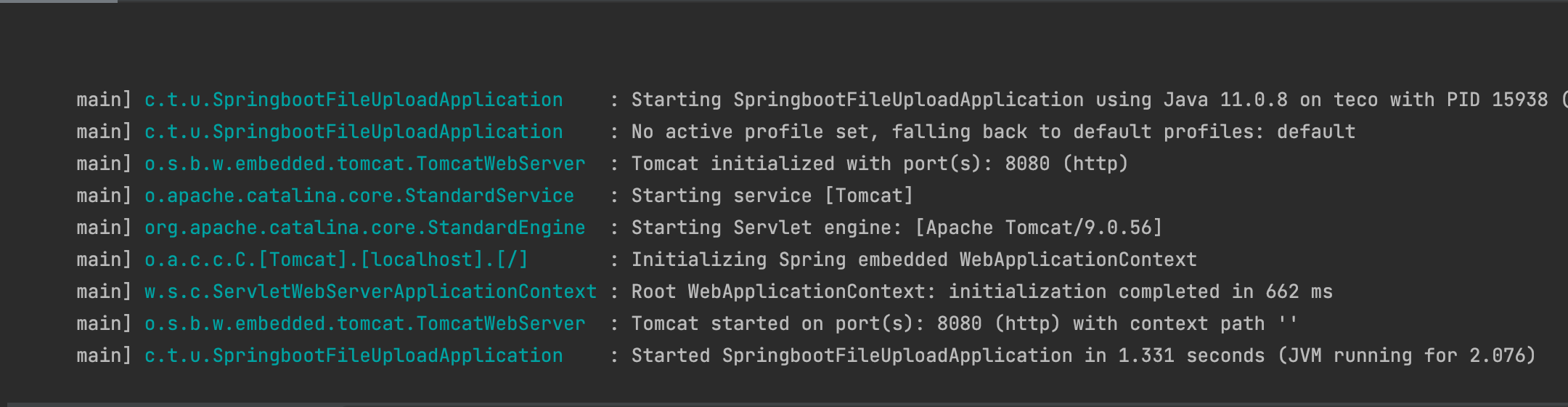Click 'Root WebApplicationContext: initialization completed' message
The height and width of the screenshot is (407, 1568).
point(981,291)
